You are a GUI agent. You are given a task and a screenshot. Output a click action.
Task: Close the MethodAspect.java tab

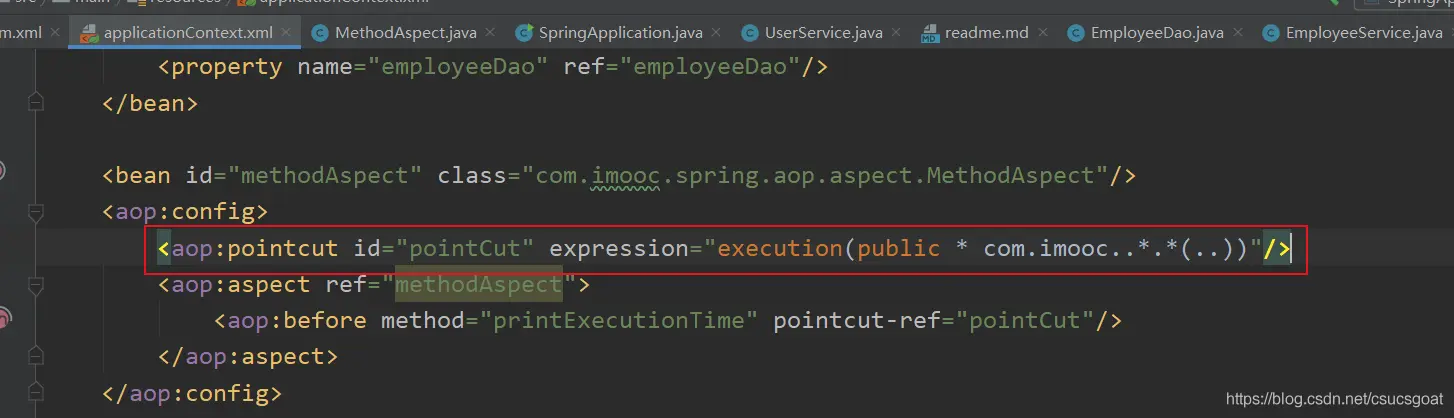(492, 32)
